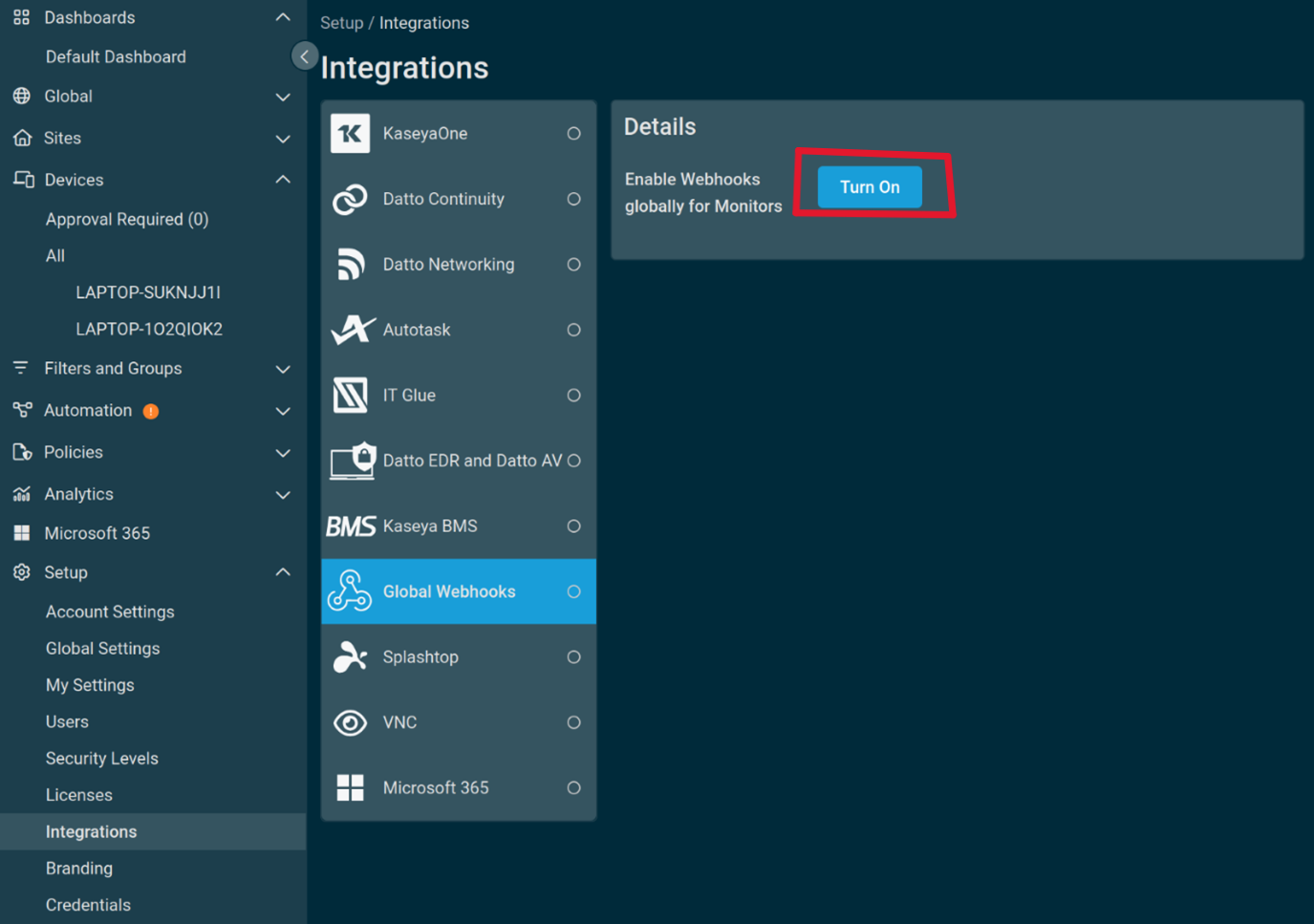Click the Splashtop logo icon
Viewport: 1314px width, 924px height.
(x=350, y=656)
